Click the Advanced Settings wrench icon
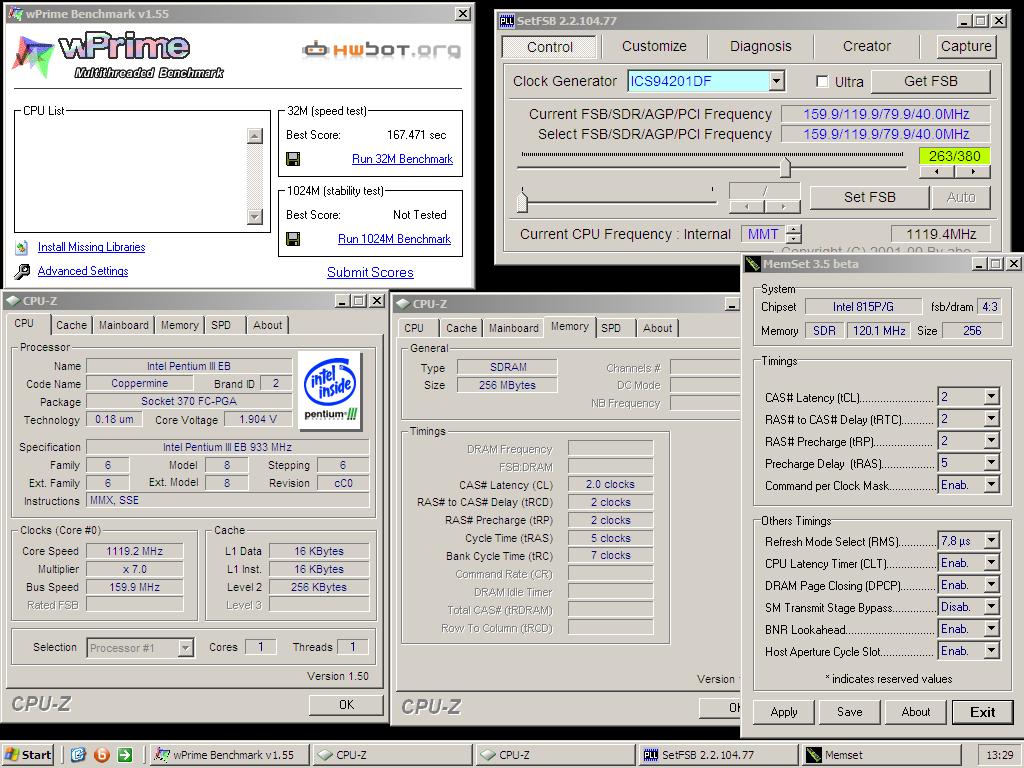 point(22,272)
